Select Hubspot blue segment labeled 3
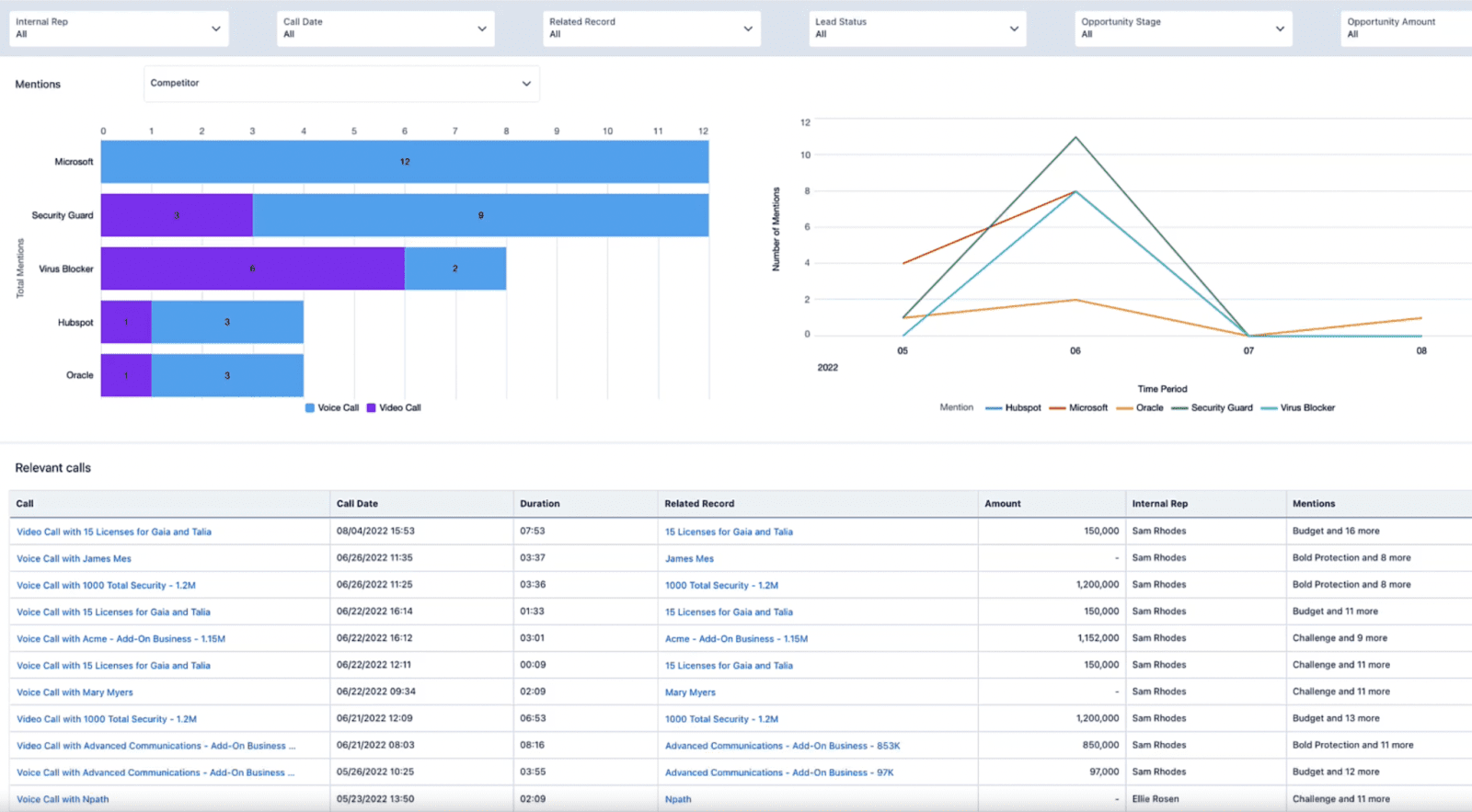Image resolution: width=1472 pixels, height=812 pixels. (x=227, y=322)
